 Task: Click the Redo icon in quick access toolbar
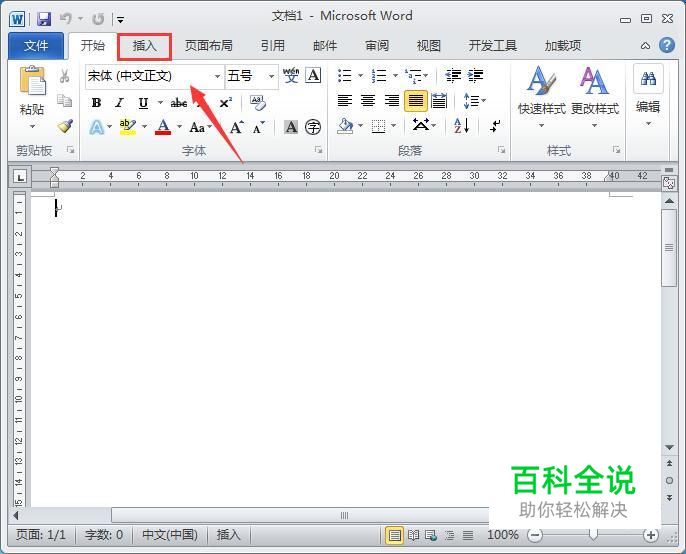point(98,18)
